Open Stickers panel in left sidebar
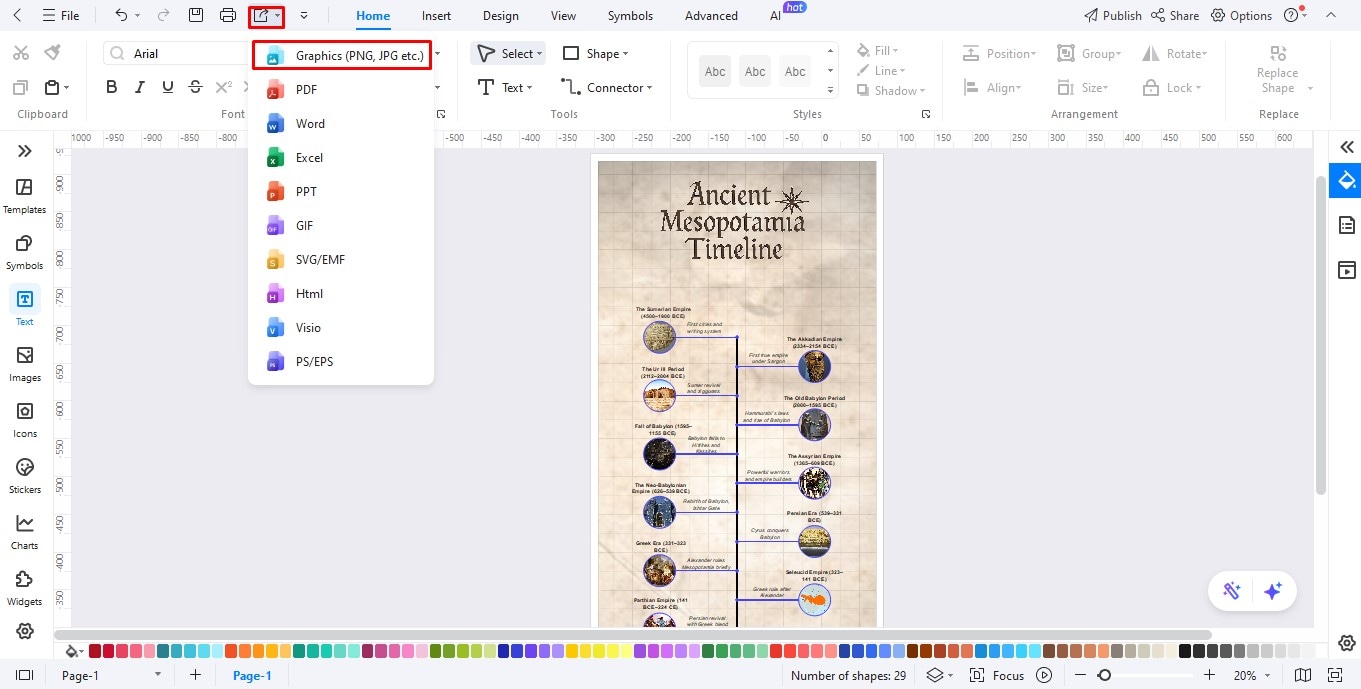The width and height of the screenshot is (1361, 689). pos(25,476)
